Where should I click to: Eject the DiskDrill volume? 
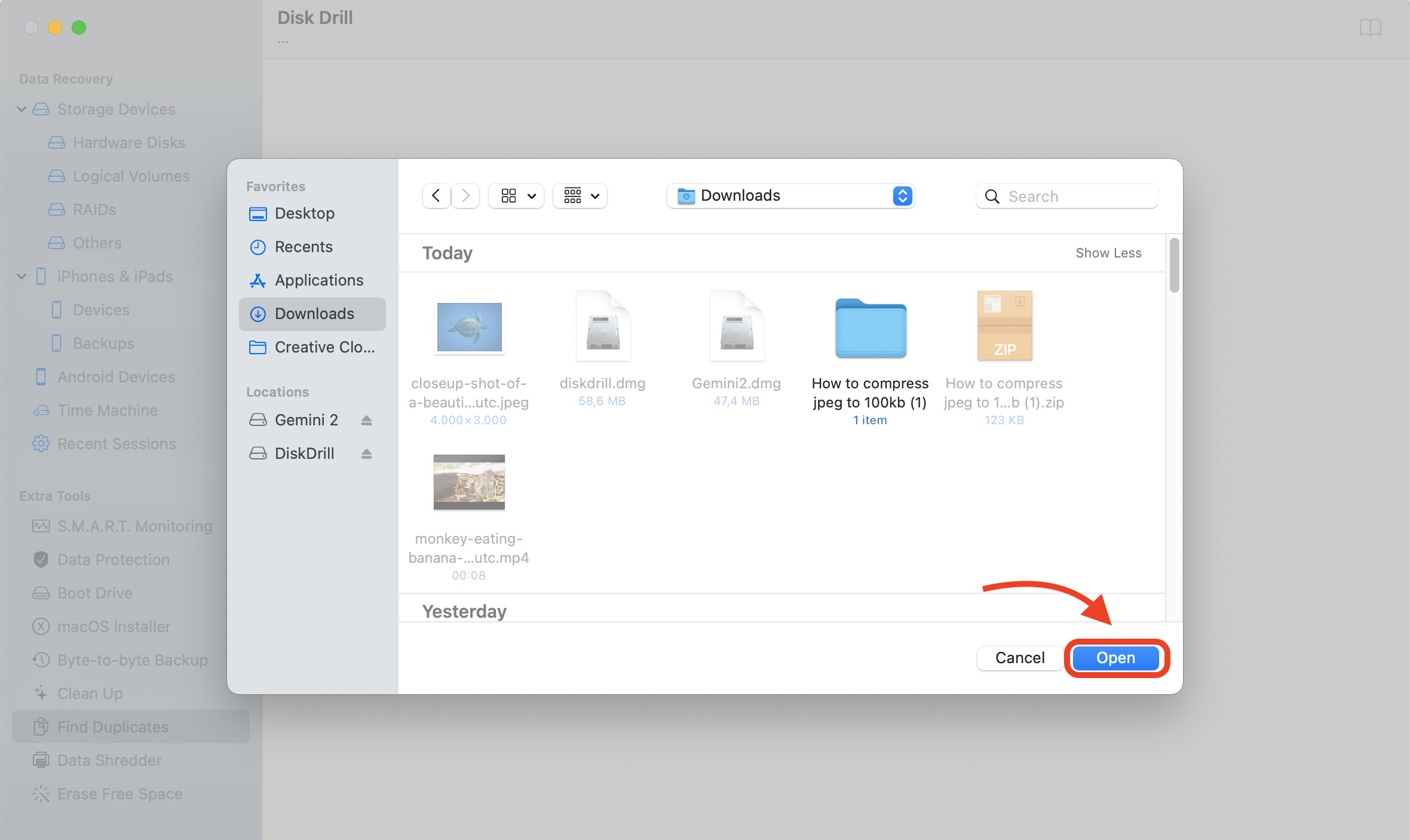click(x=366, y=454)
